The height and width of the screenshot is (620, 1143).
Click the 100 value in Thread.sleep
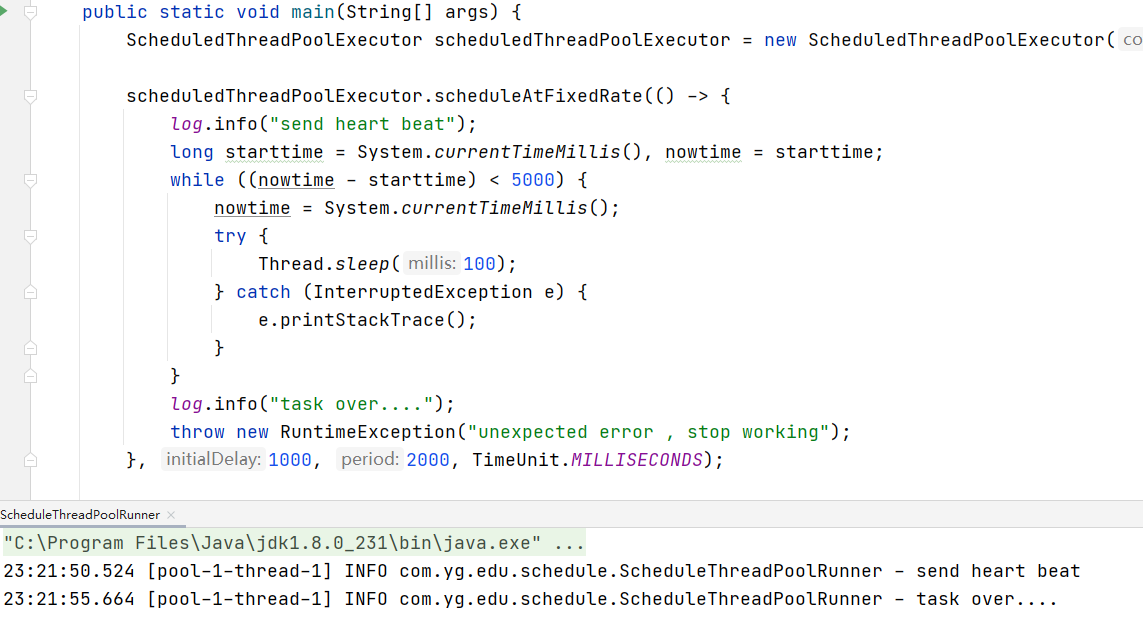point(480,264)
